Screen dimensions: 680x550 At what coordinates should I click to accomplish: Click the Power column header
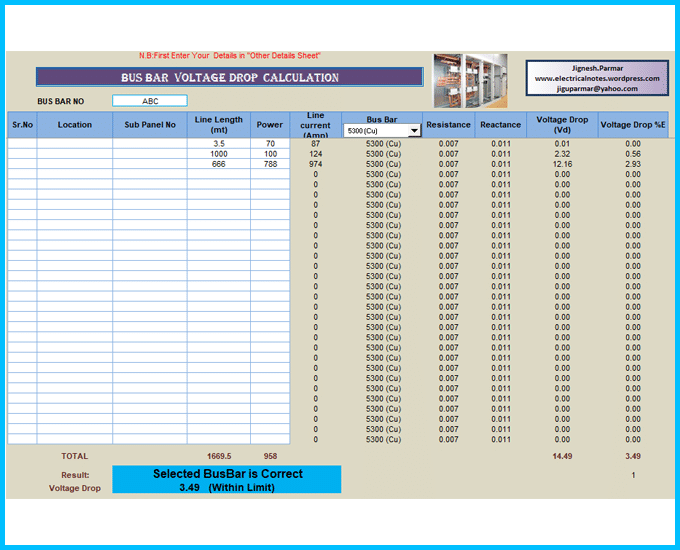pos(270,125)
